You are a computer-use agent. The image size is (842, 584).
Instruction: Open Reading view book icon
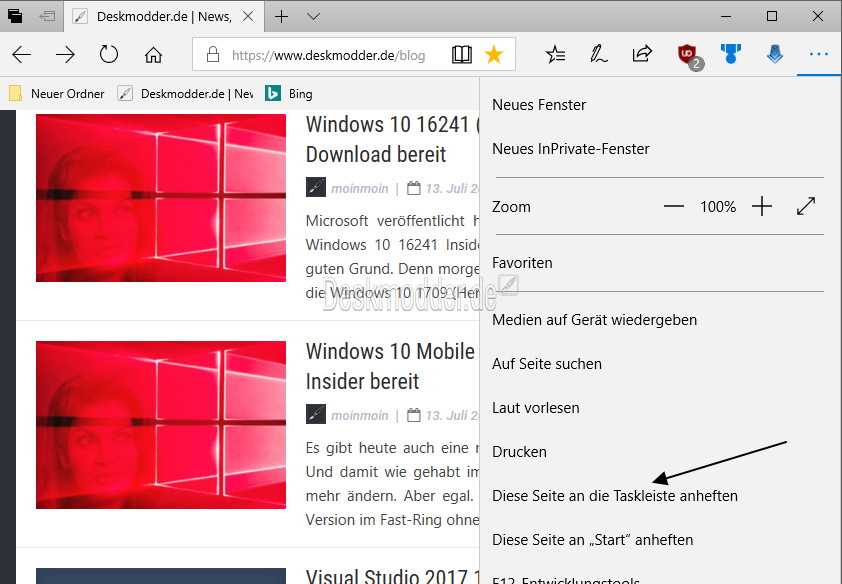coord(462,54)
